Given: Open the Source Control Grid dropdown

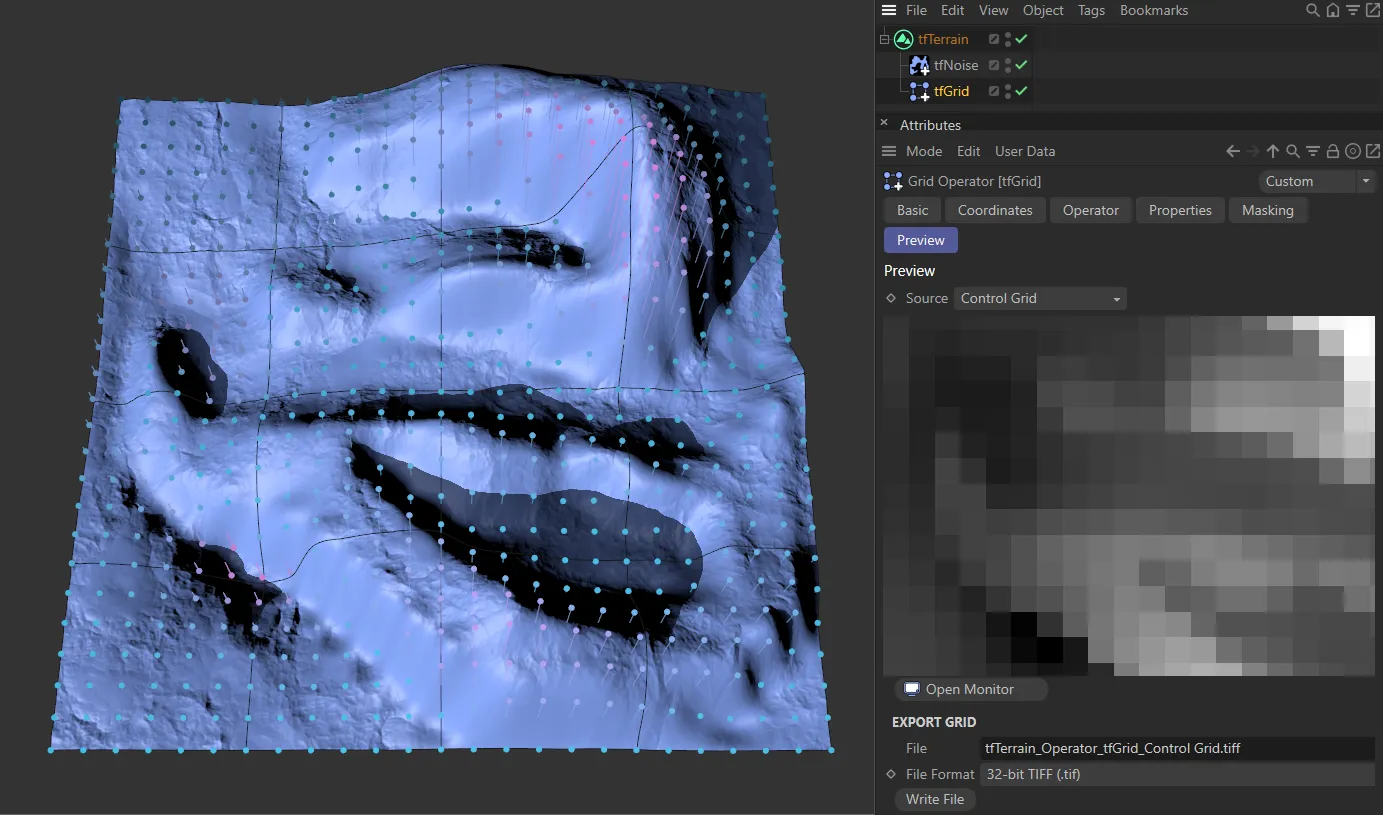Looking at the screenshot, I should coord(1039,298).
